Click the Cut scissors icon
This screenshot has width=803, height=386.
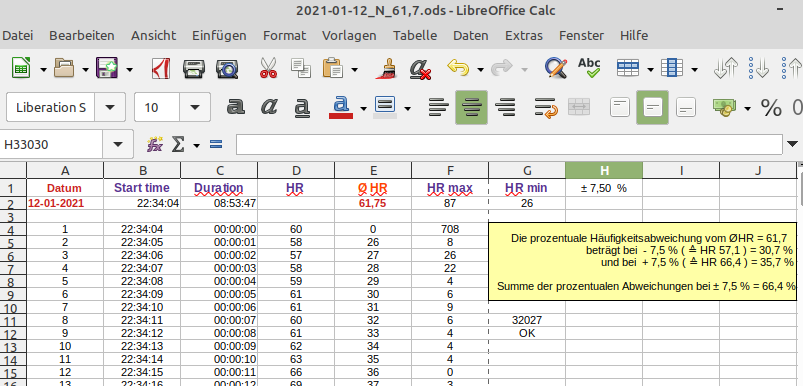point(268,68)
